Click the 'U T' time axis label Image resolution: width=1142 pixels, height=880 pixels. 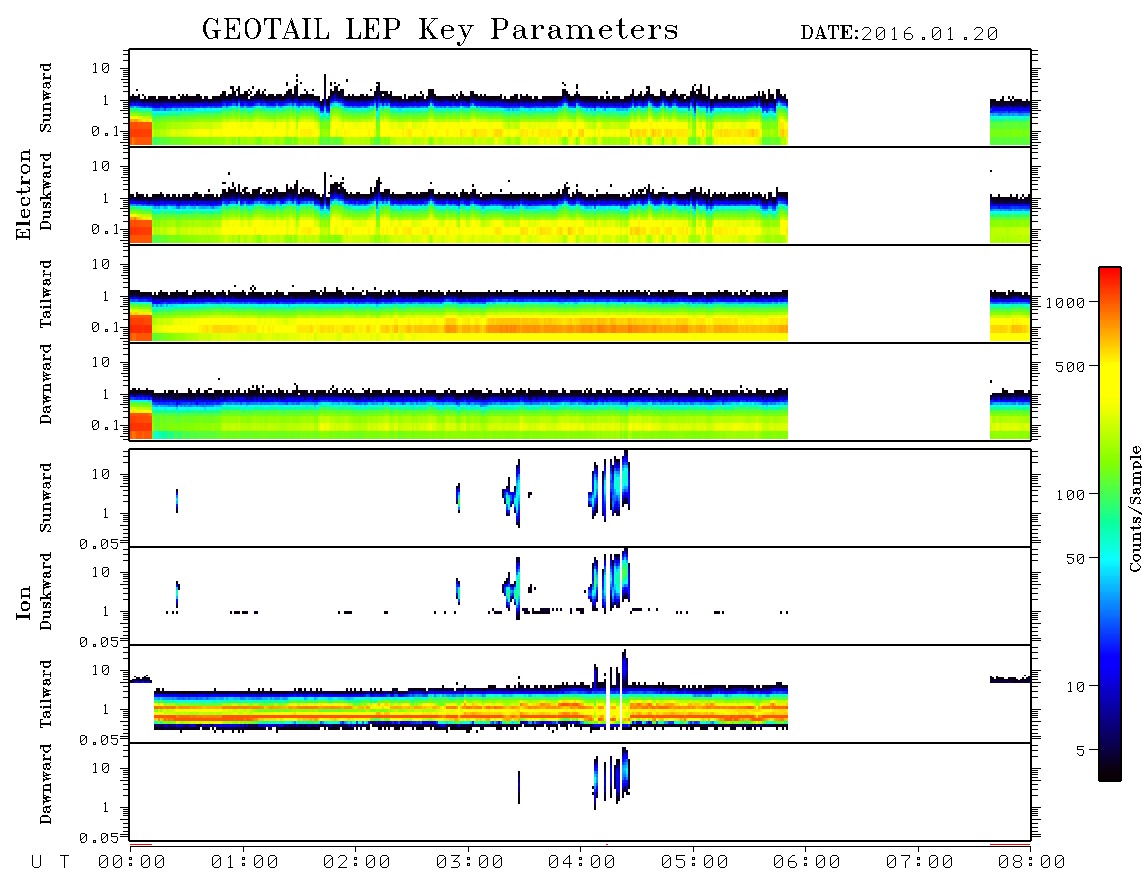coord(50,863)
